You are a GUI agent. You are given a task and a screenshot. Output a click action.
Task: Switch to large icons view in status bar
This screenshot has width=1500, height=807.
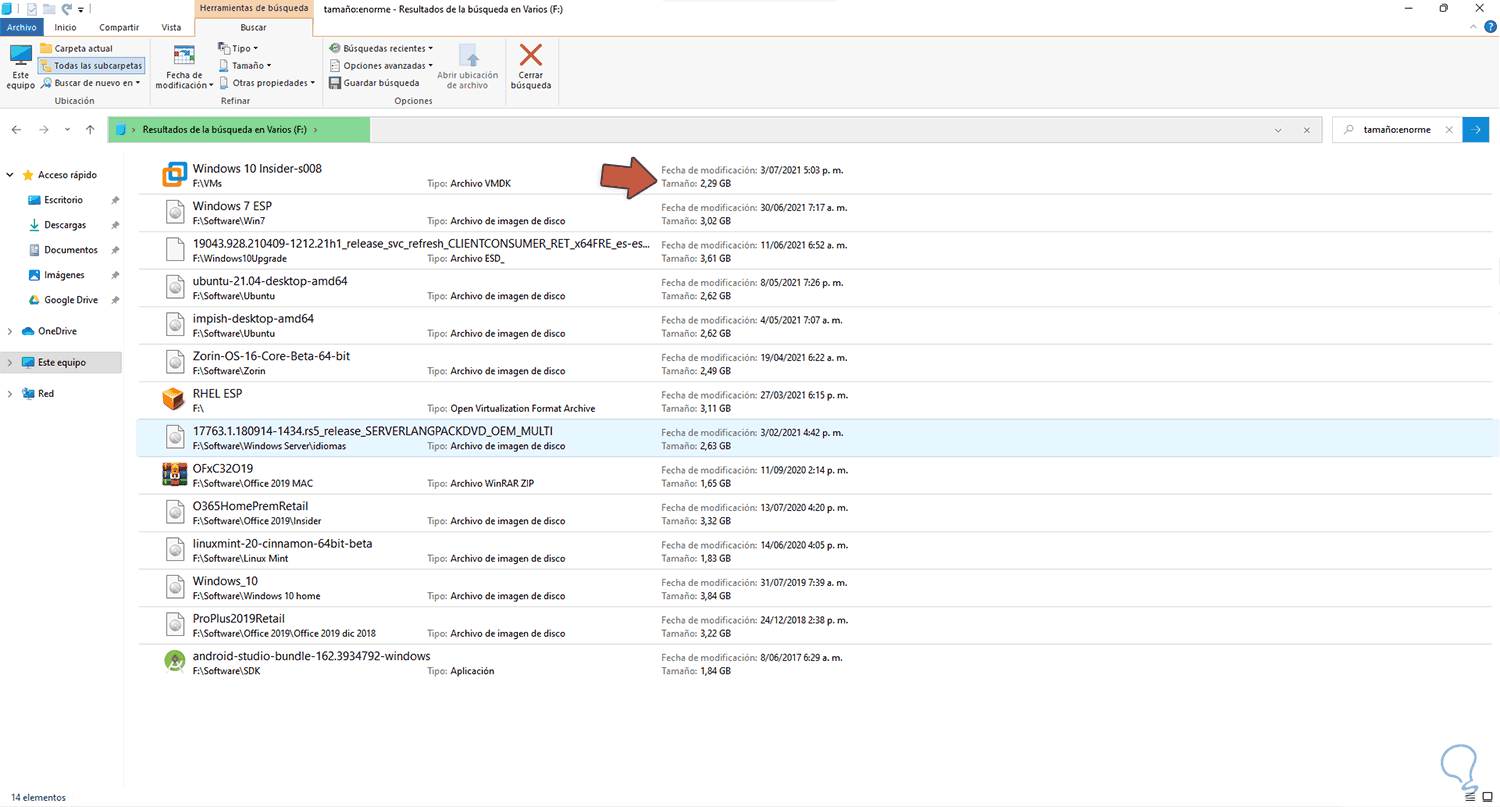tap(1487, 798)
